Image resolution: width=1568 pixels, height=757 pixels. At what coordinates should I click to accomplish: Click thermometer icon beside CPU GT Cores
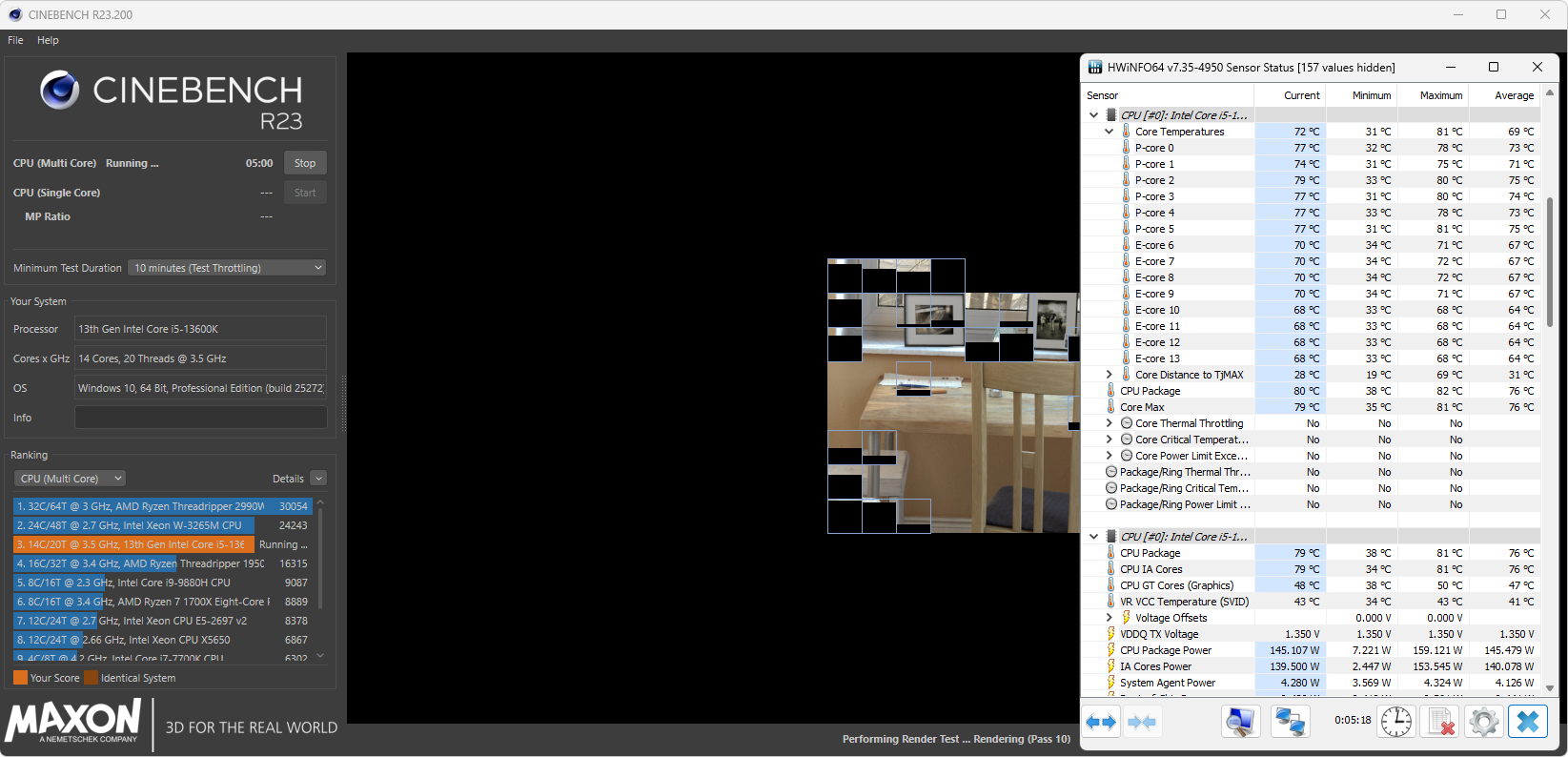point(1110,585)
